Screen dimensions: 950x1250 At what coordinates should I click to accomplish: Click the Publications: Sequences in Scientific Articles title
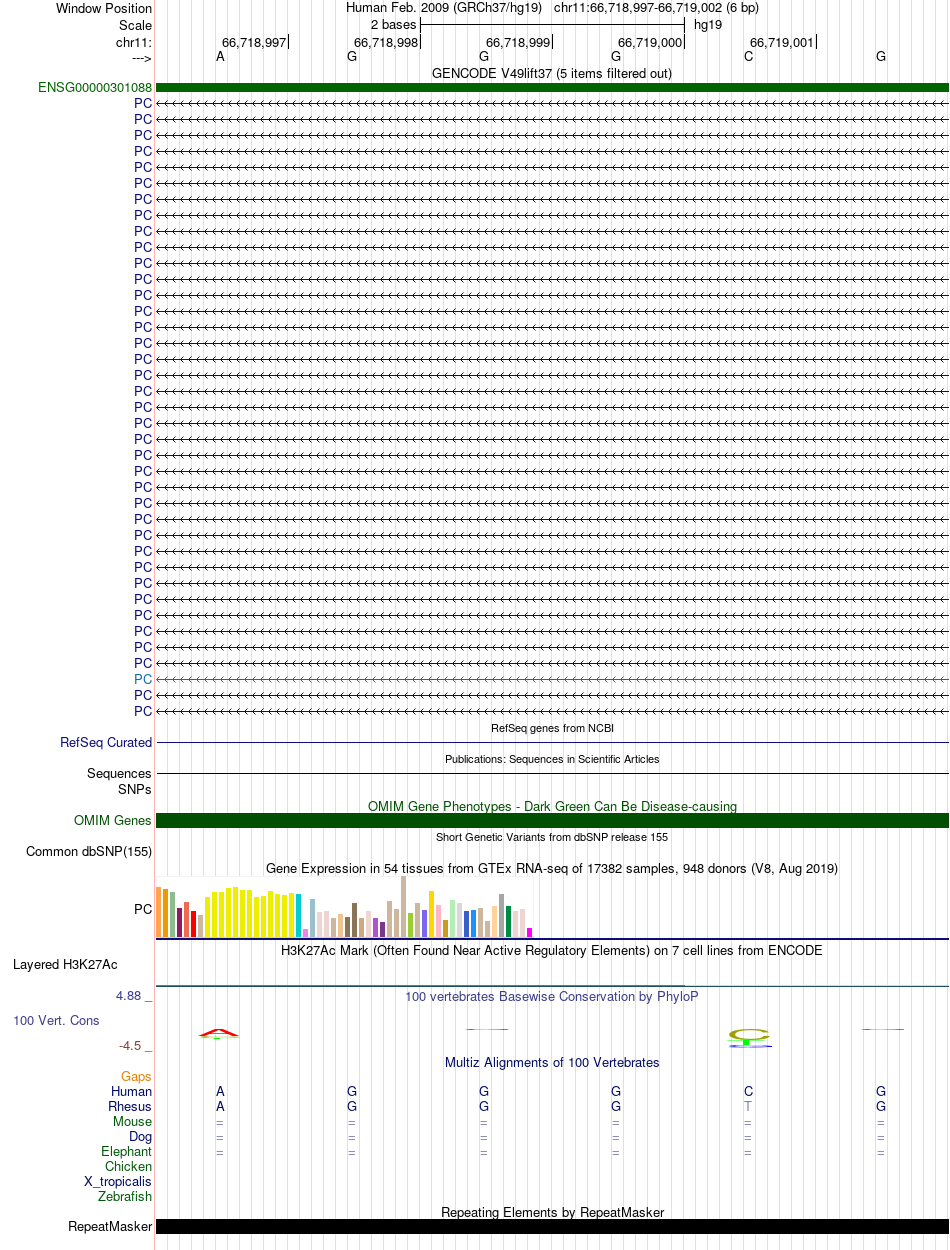click(x=552, y=759)
